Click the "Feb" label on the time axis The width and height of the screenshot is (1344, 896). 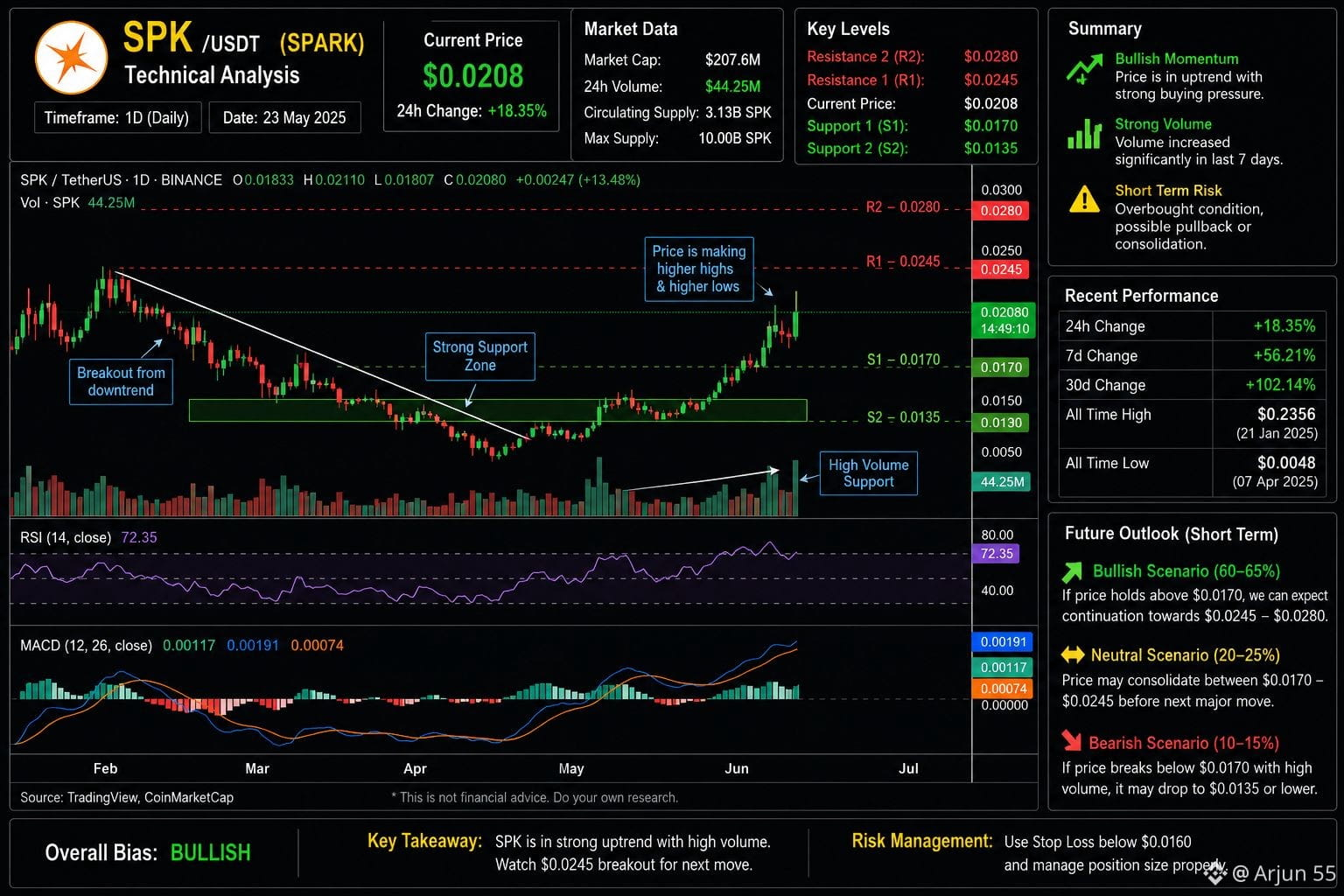(105, 768)
